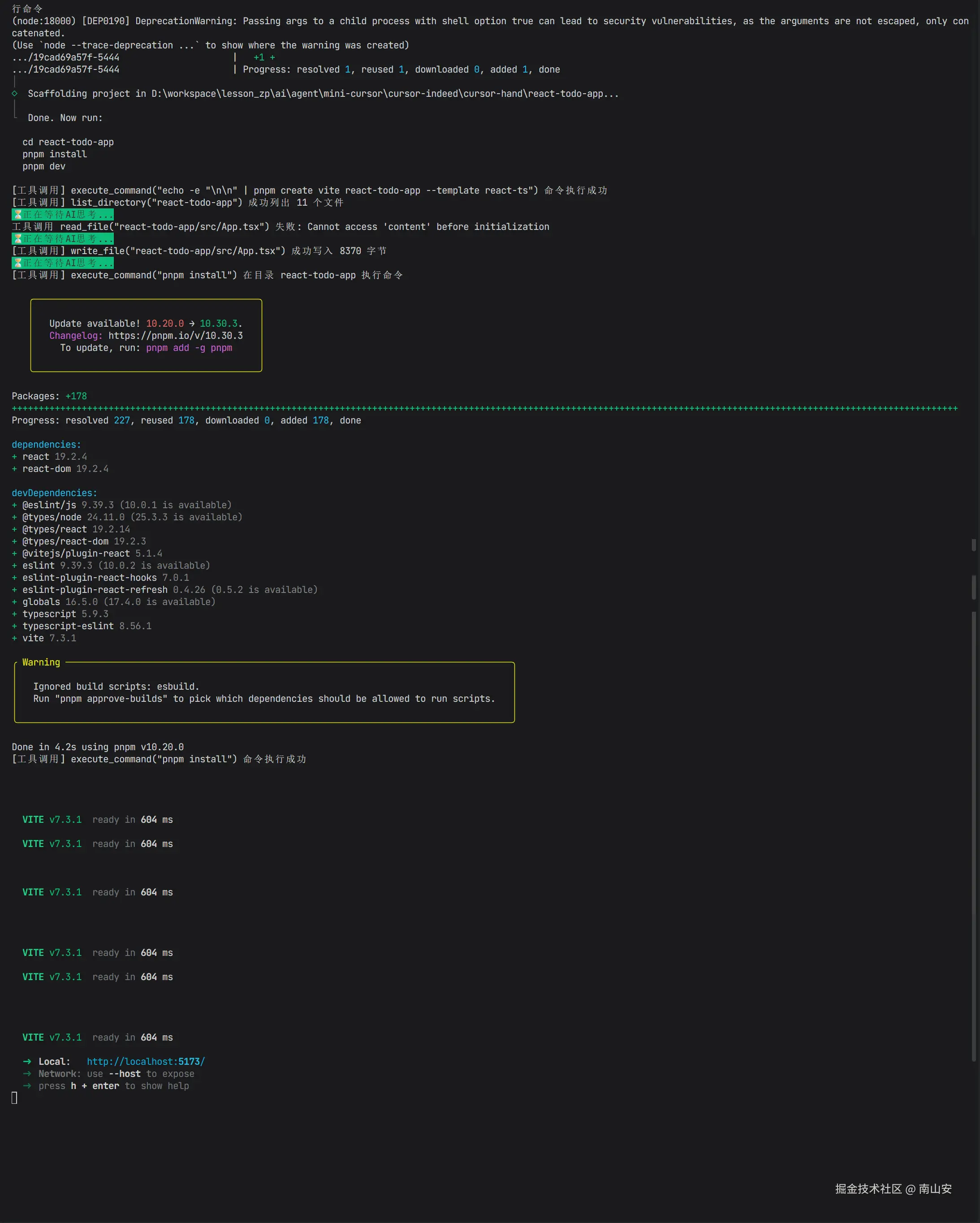
Task: Click the small top scrollbar marker
Action: point(974,545)
